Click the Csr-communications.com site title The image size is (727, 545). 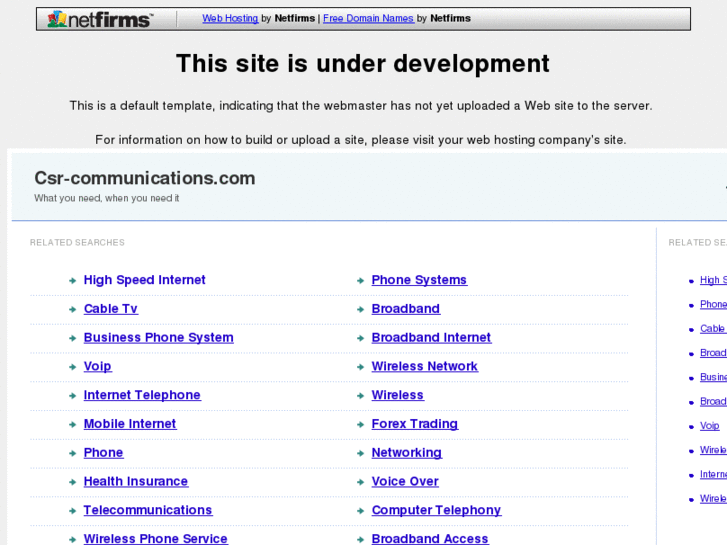(x=145, y=178)
